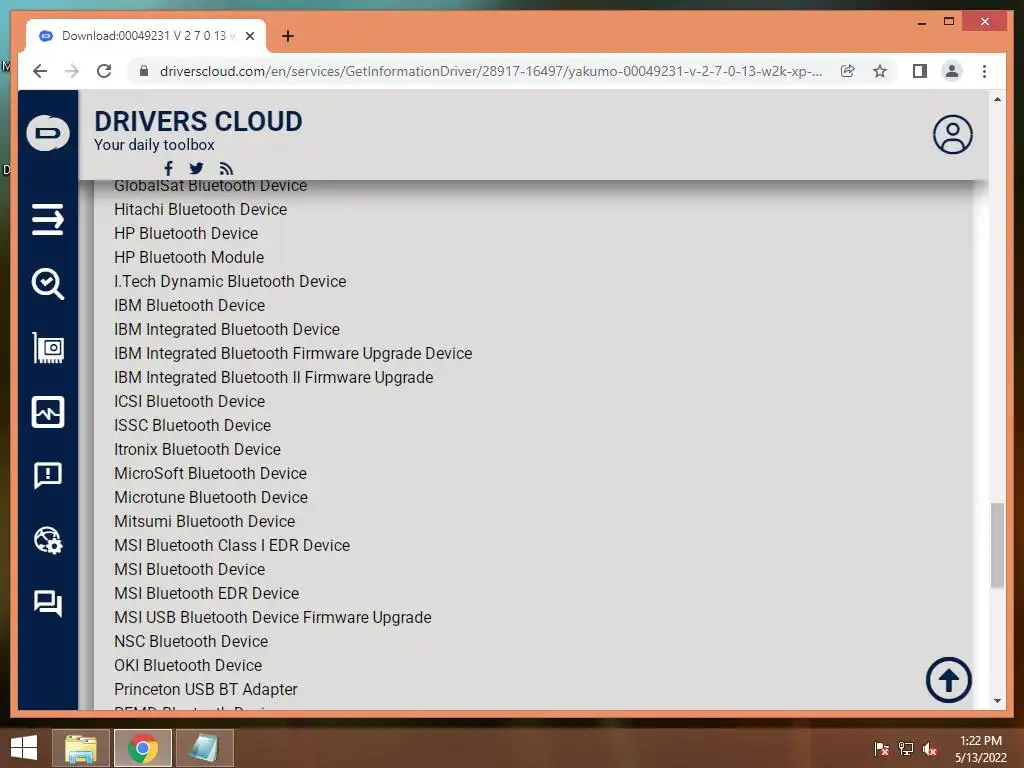Click the browser forward arrow
Screen dimensions: 1024x768
[x=72, y=71]
